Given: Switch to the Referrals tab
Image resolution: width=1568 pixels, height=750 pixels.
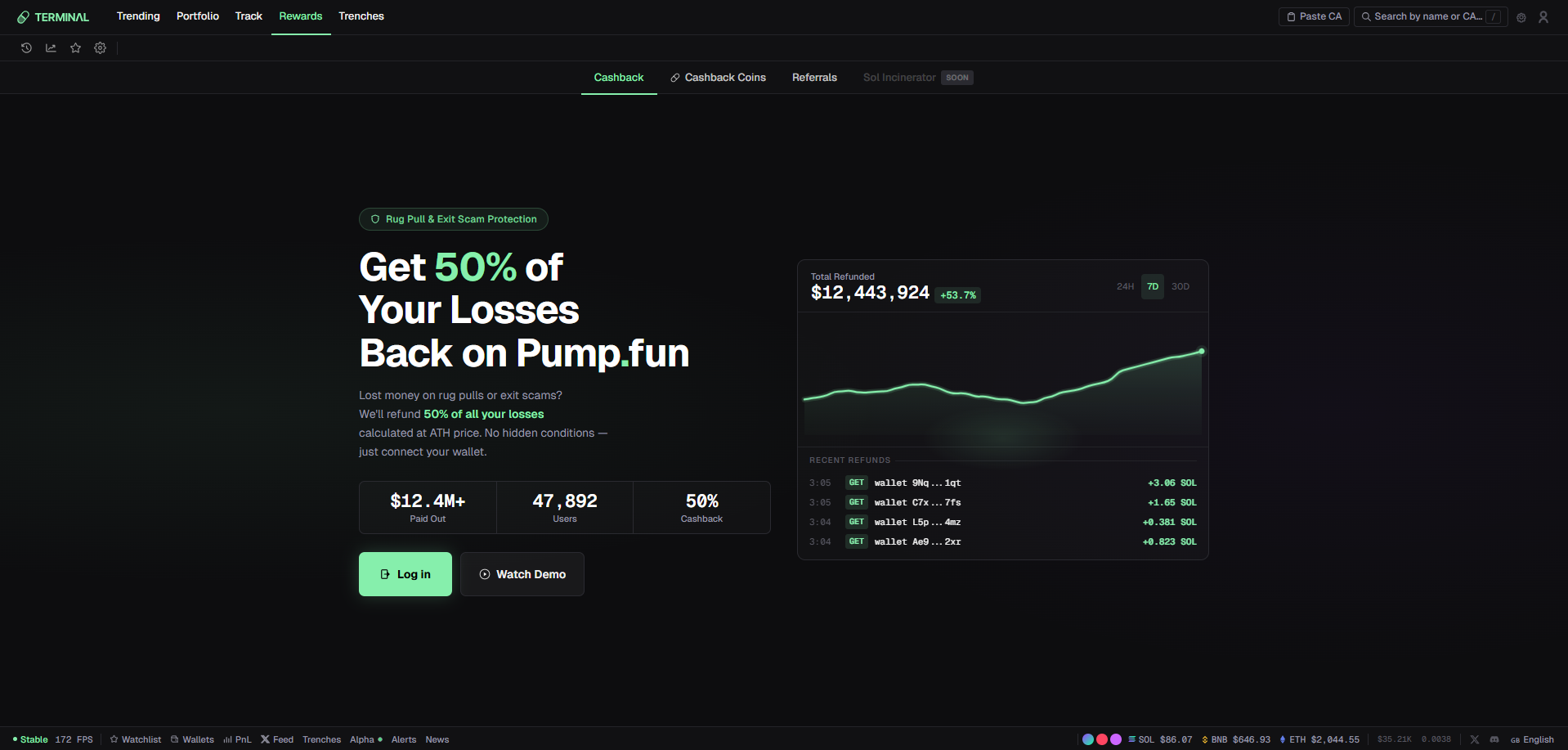Looking at the screenshot, I should [x=814, y=78].
